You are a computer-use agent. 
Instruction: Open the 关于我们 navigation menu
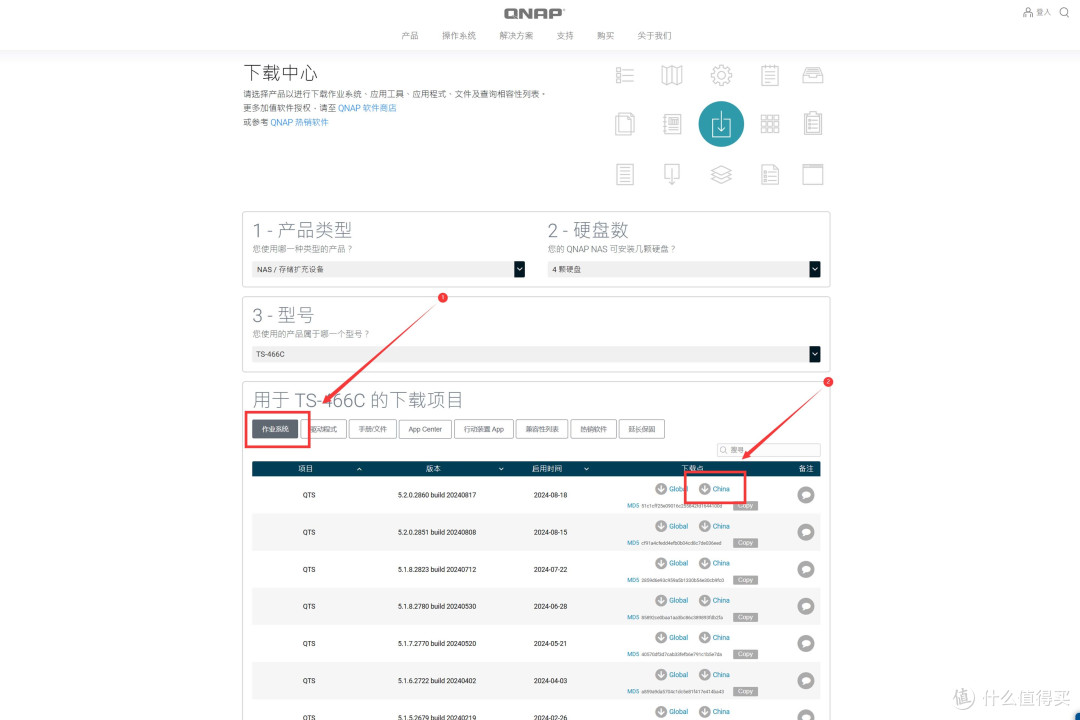[x=654, y=36]
